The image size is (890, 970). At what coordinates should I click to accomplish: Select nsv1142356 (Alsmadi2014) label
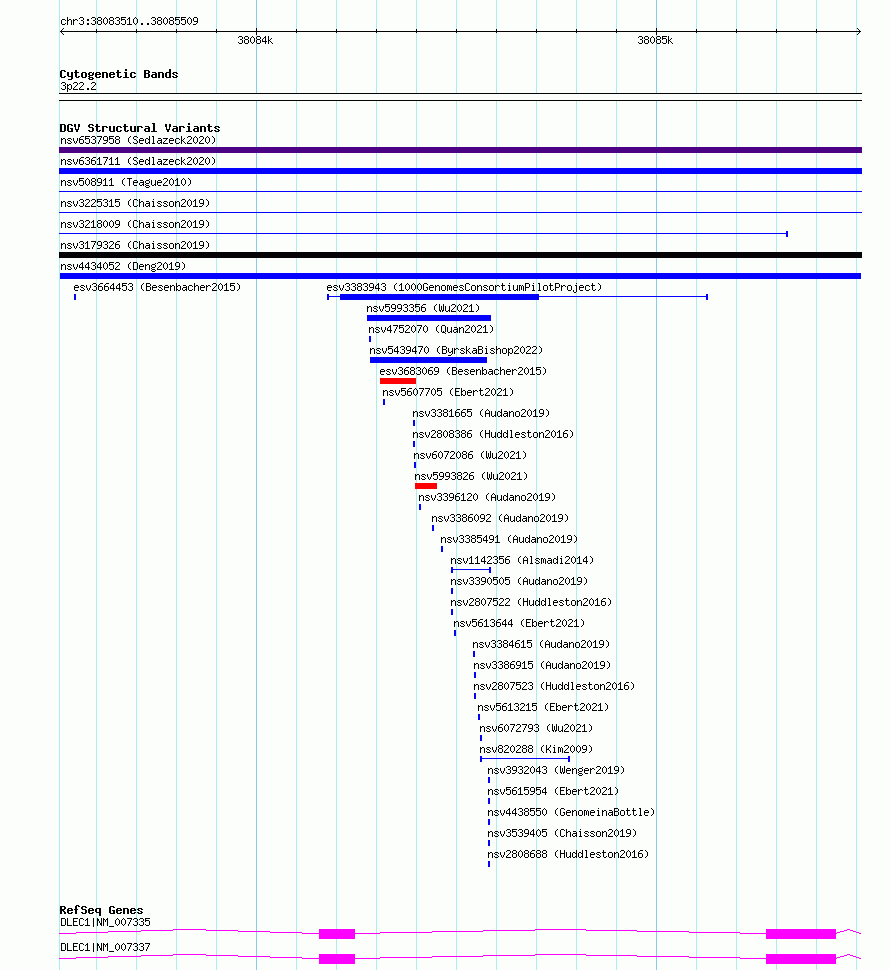tap(522, 561)
